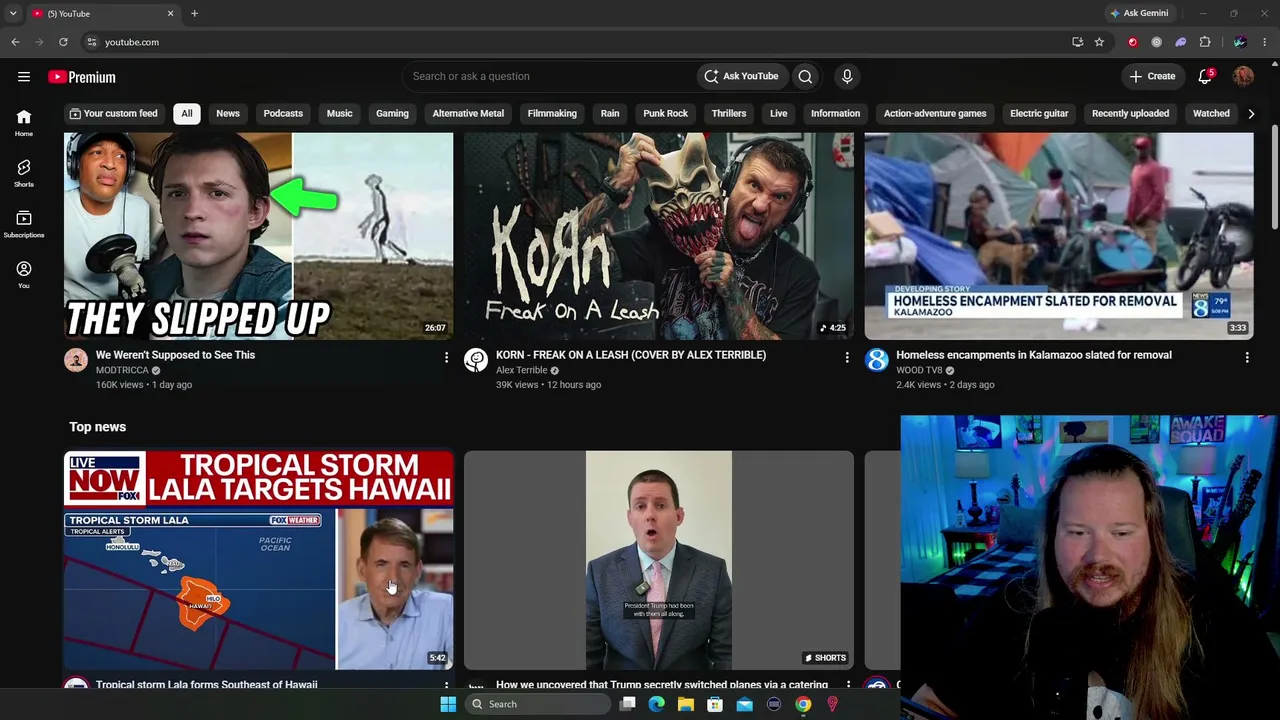Screen dimensions: 1280x720
Task: Open a new browser tab
Action: (194, 13)
